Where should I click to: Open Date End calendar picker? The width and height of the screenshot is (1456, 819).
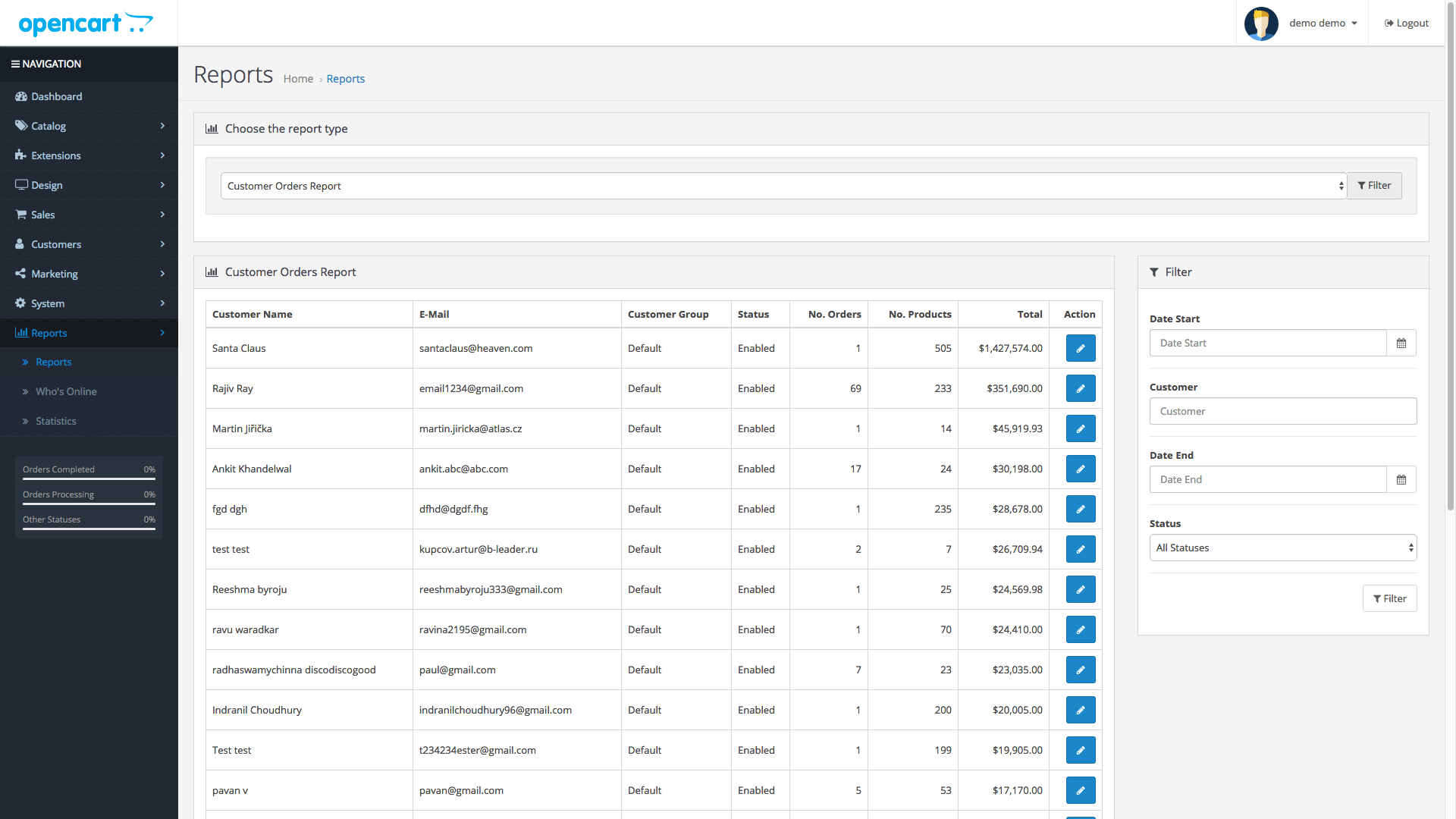tap(1401, 479)
